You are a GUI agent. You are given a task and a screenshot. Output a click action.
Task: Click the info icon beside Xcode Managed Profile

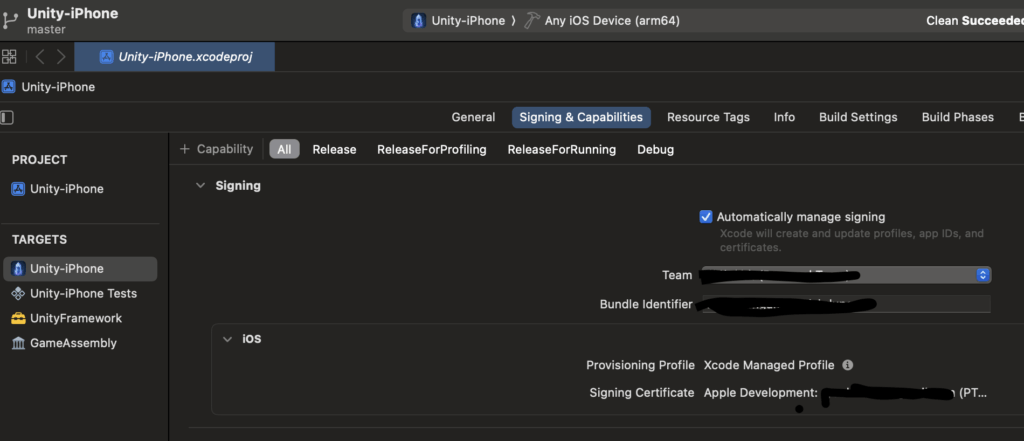pyautogui.click(x=847, y=366)
